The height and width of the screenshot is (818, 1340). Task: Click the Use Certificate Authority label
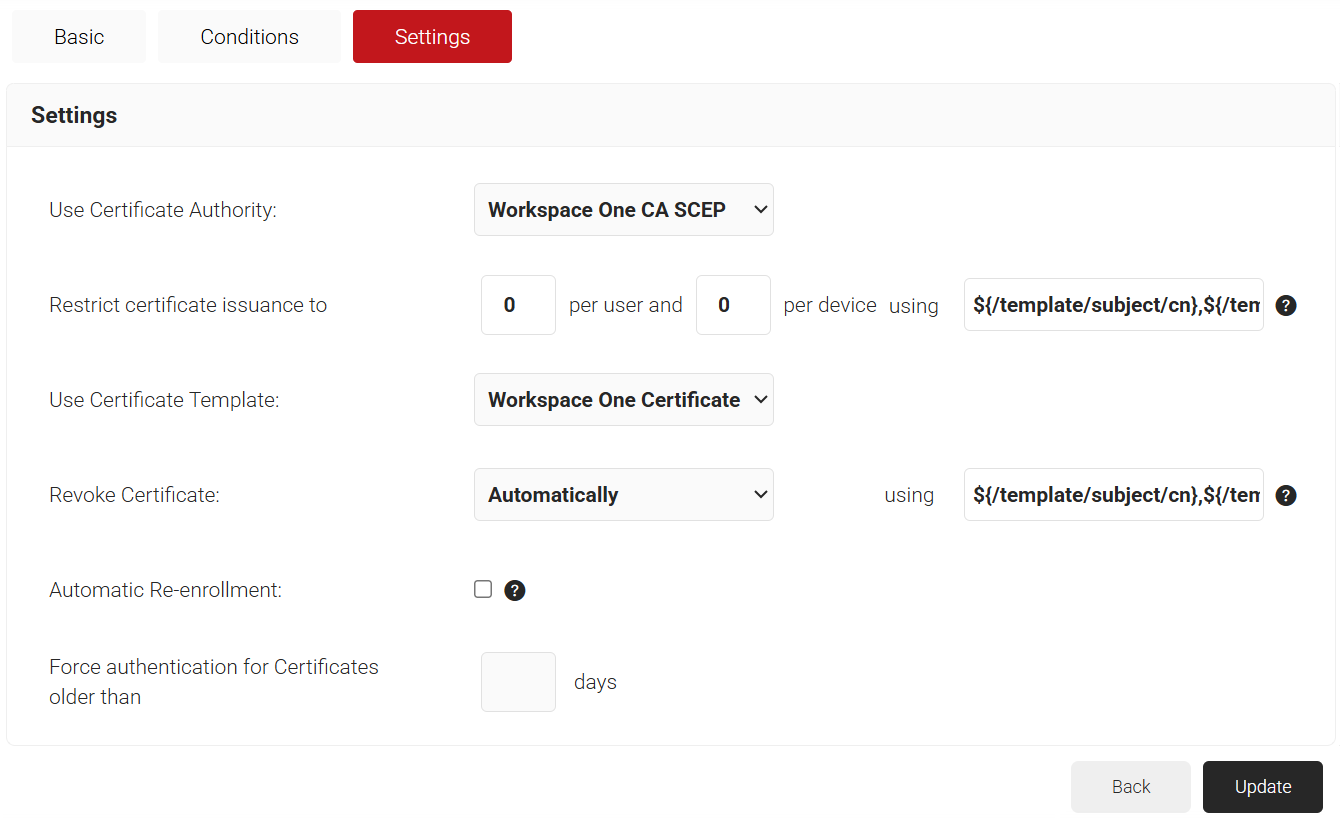(162, 210)
